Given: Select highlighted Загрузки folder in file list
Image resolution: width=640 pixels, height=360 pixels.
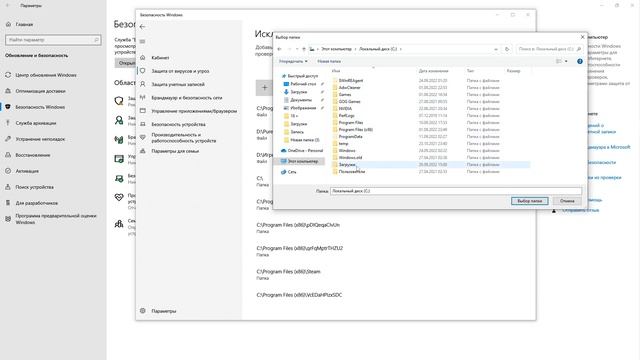Looking at the screenshot, I should pos(347,164).
